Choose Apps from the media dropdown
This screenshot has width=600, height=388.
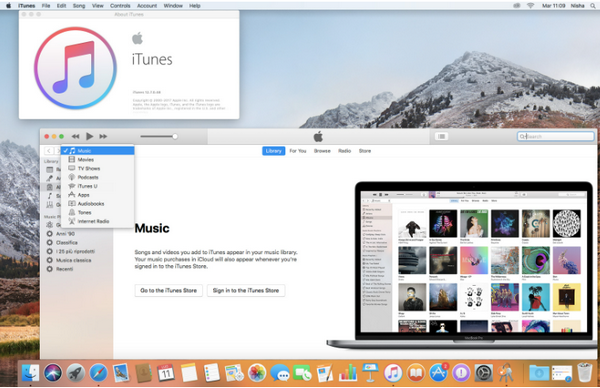click(x=98, y=195)
